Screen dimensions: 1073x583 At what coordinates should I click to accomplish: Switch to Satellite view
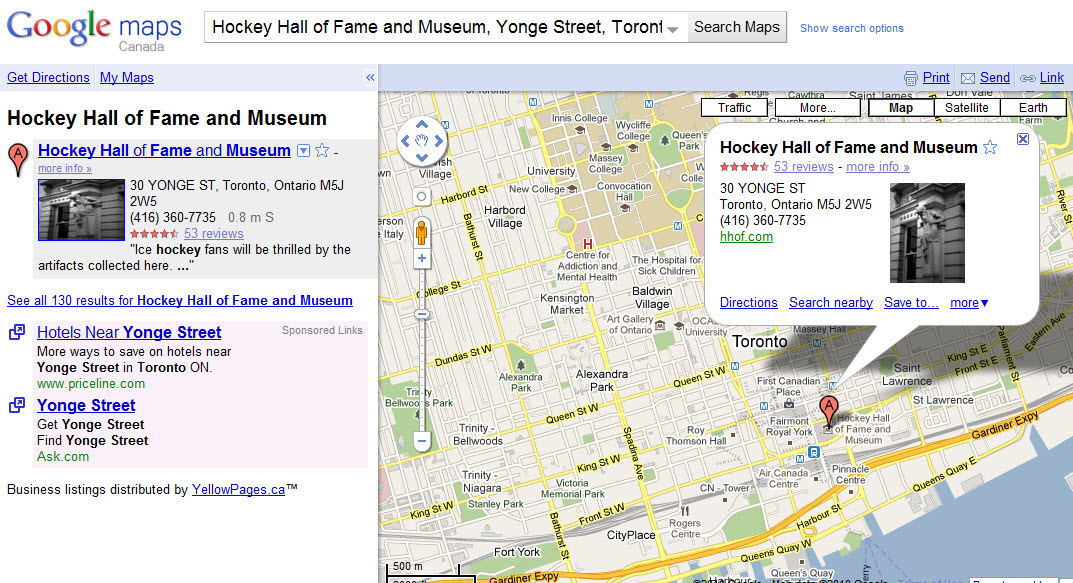[x=966, y=107]
